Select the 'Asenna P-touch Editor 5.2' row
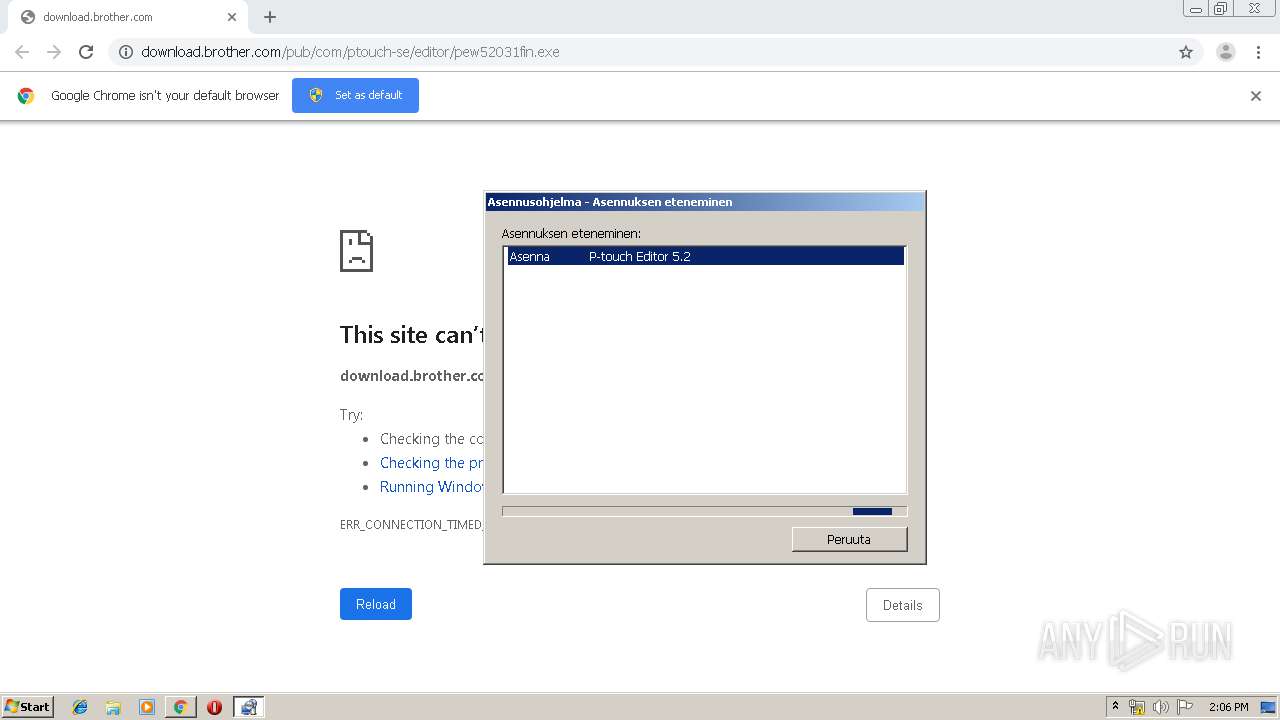The image size is (1280, 720). pyautogui.click(x=705, y=257)
